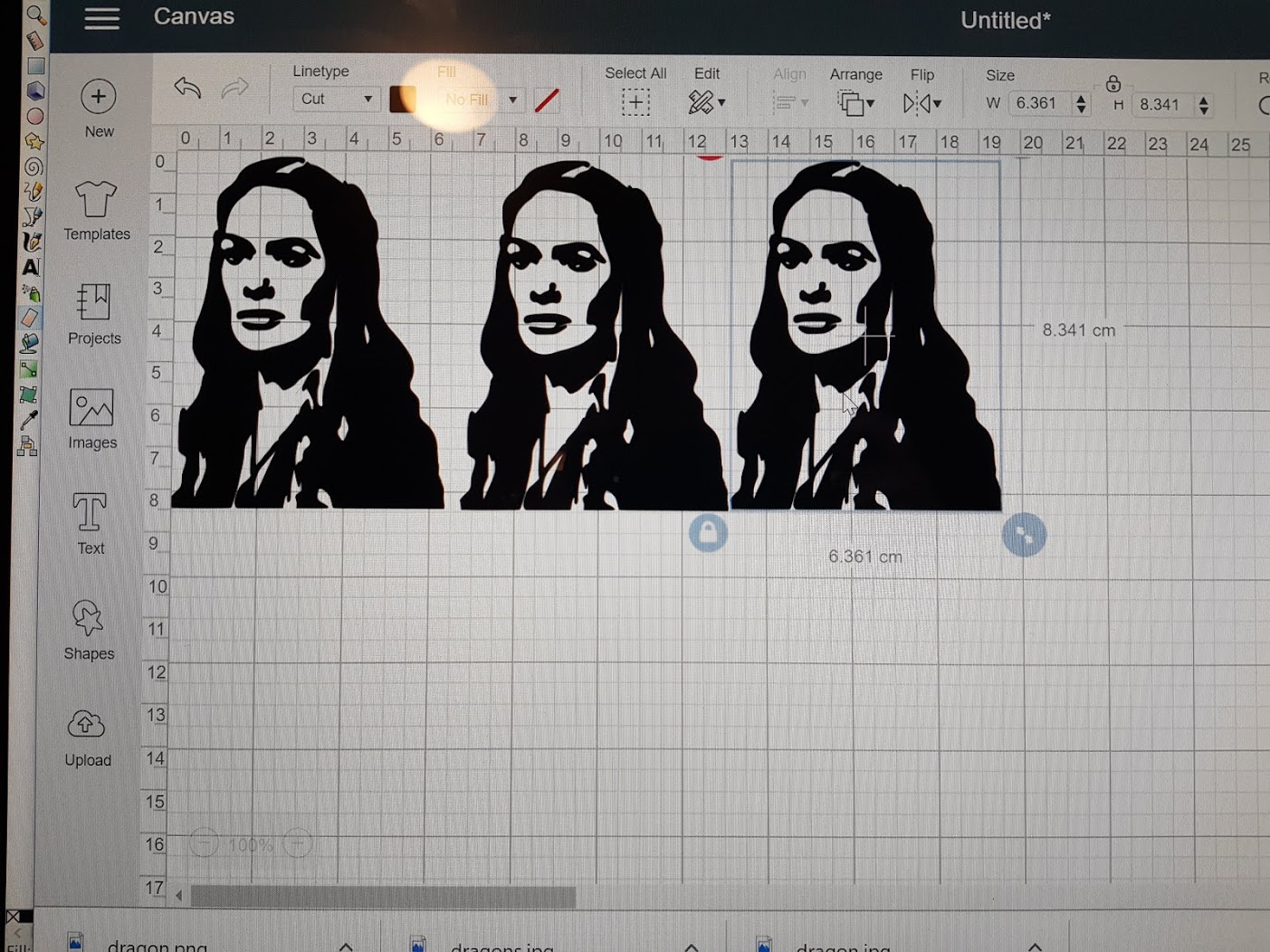The width and height of the screenshot is (1270, 952).
Task: Click the 6.361 cm width label
Action: click(x=865, y=557)
